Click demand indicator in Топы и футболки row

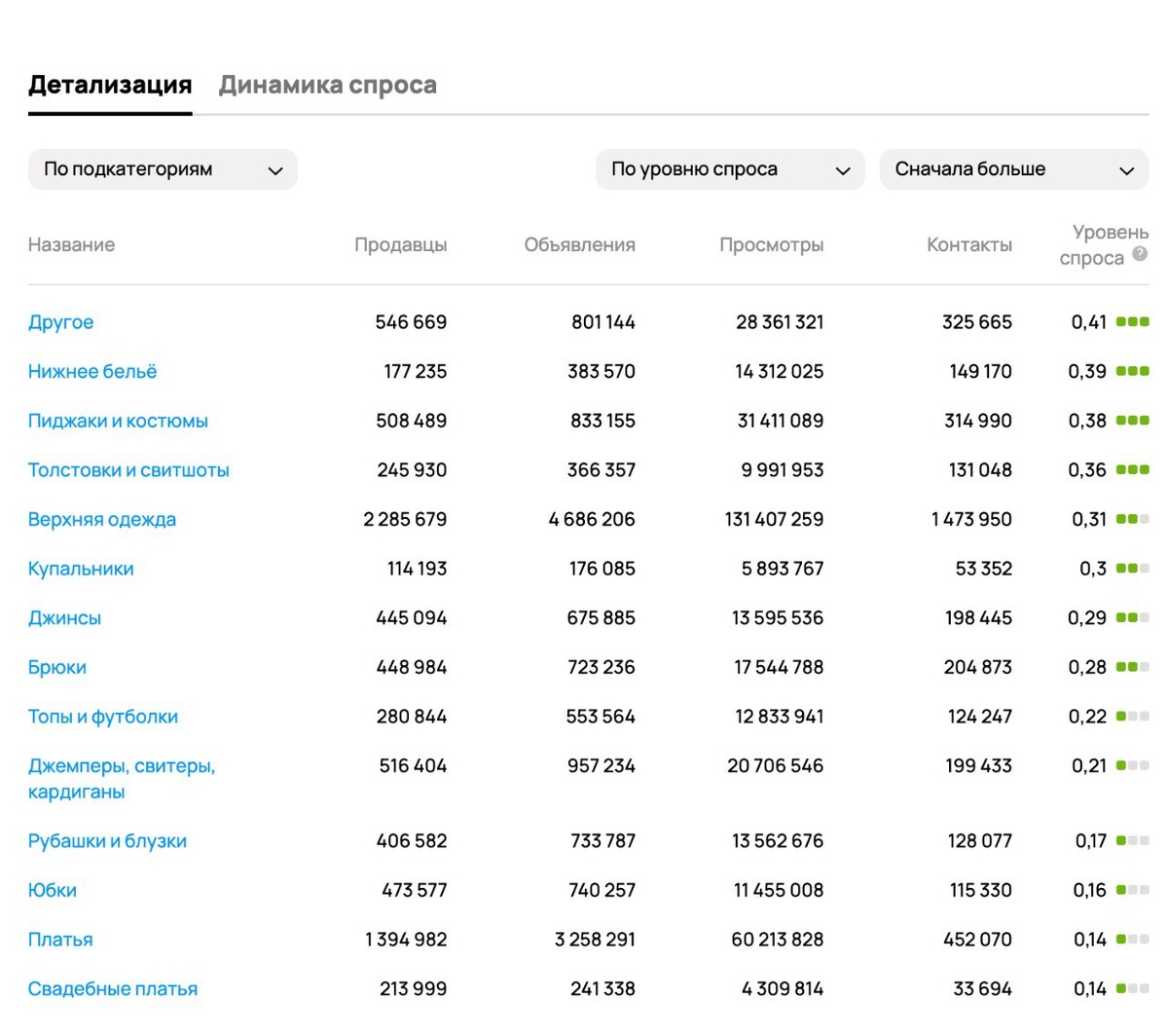pos(1133,716)
